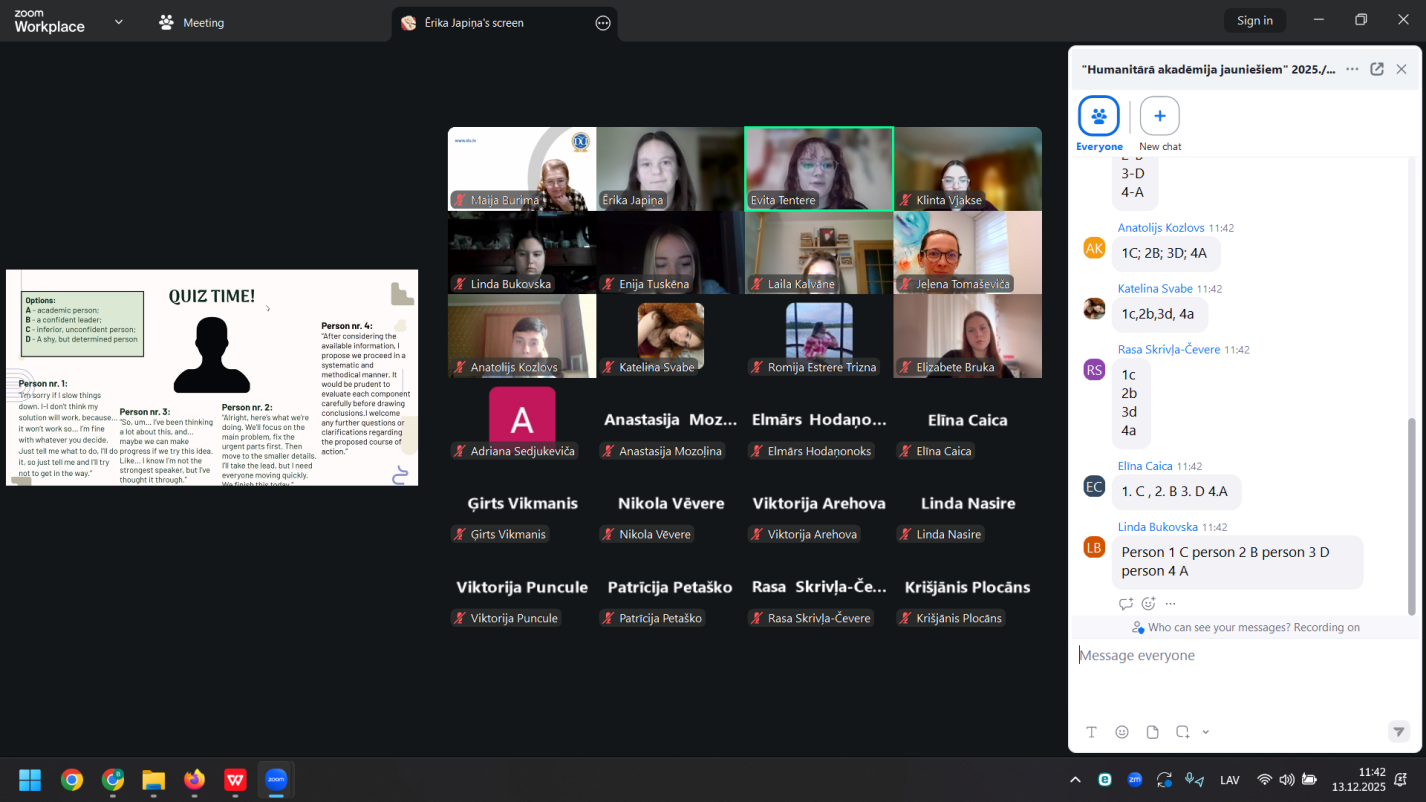Viewport: 1426px width, 802px height.
Task: Start a New chat
Action: (x=1159, y=117)
